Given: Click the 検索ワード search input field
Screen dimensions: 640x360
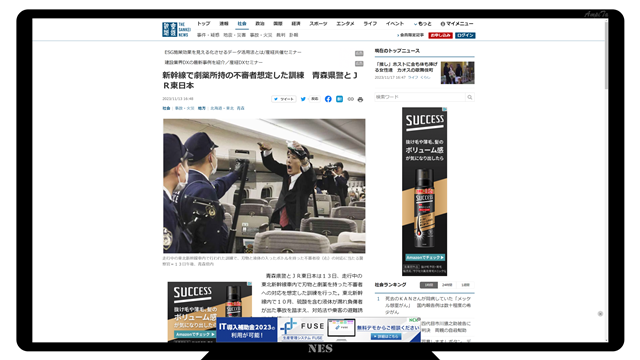Looking at the screenshot, I should [x=420, y=97].
